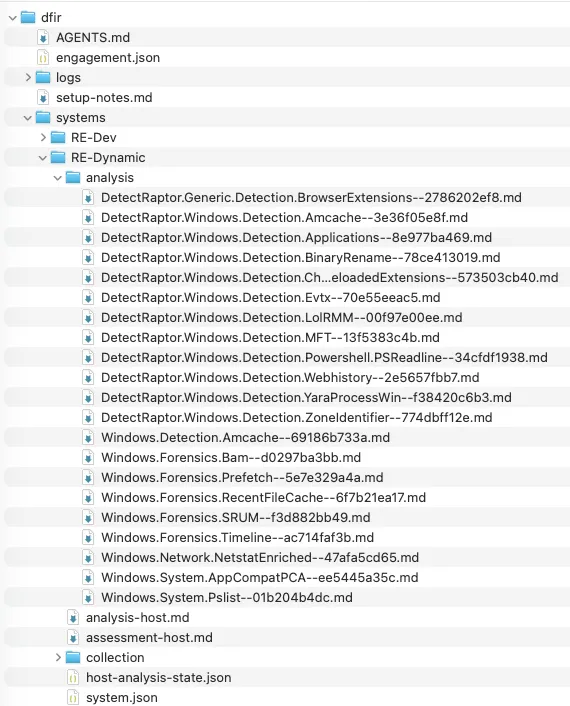Select the host-analysis-state.json file name
570x706 pixels.
158,678
